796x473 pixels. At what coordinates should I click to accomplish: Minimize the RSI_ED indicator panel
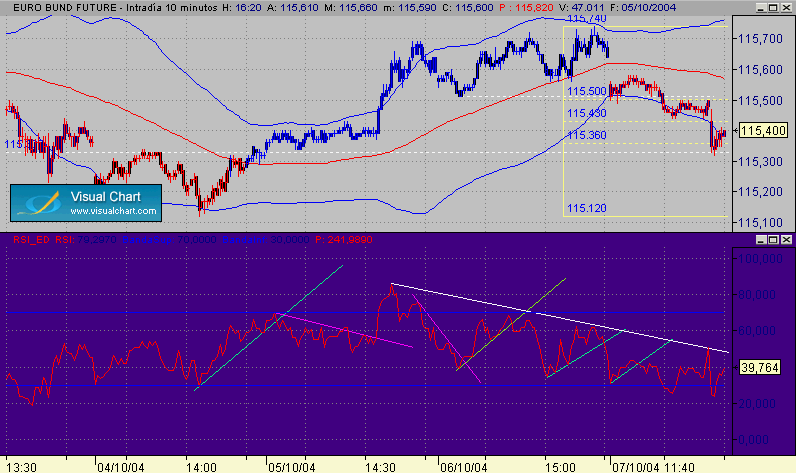(760, 240)
